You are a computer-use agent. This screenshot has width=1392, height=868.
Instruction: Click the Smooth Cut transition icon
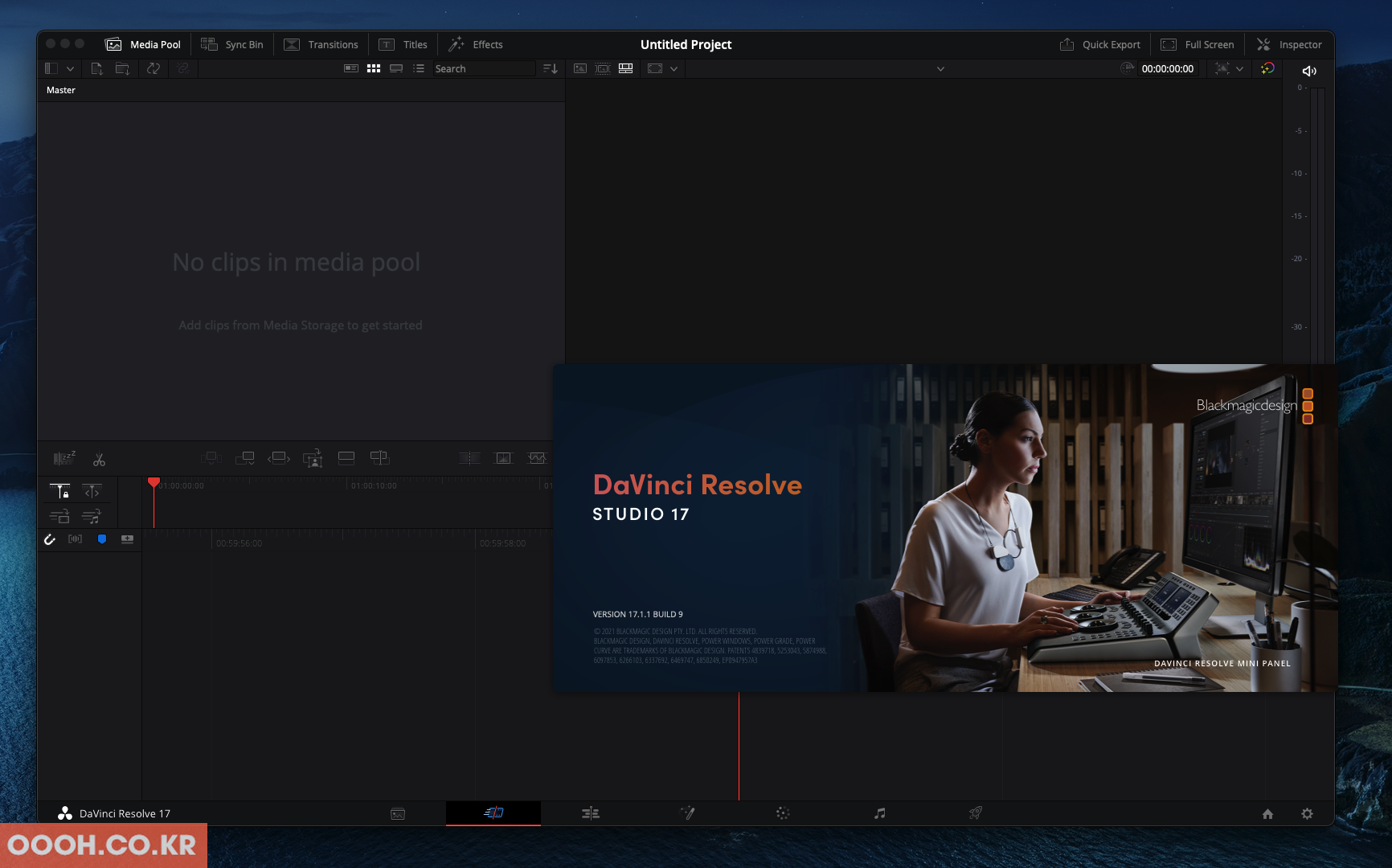pyautogui.click(x=537, y=458)
